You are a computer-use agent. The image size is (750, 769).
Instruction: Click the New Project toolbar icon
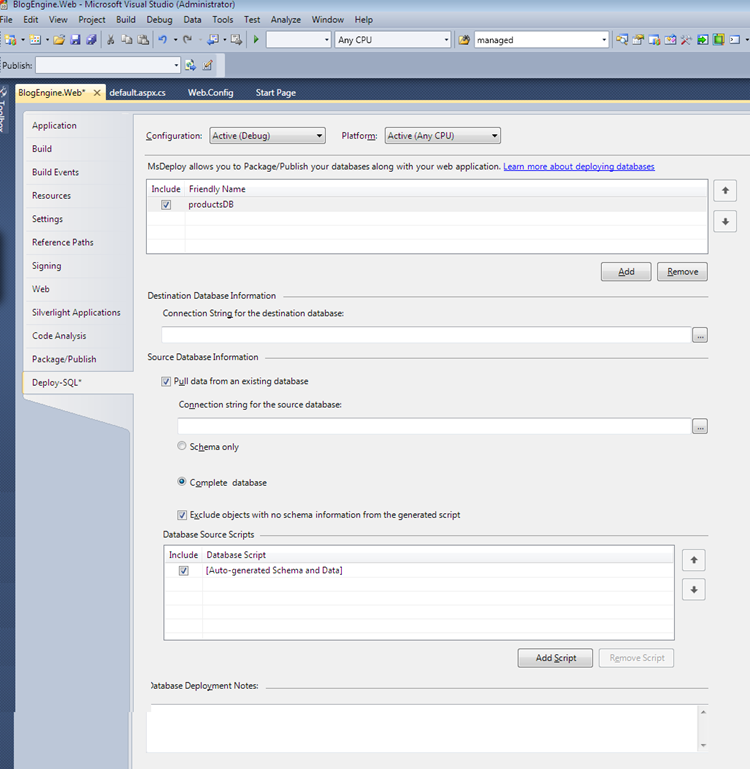11,40
